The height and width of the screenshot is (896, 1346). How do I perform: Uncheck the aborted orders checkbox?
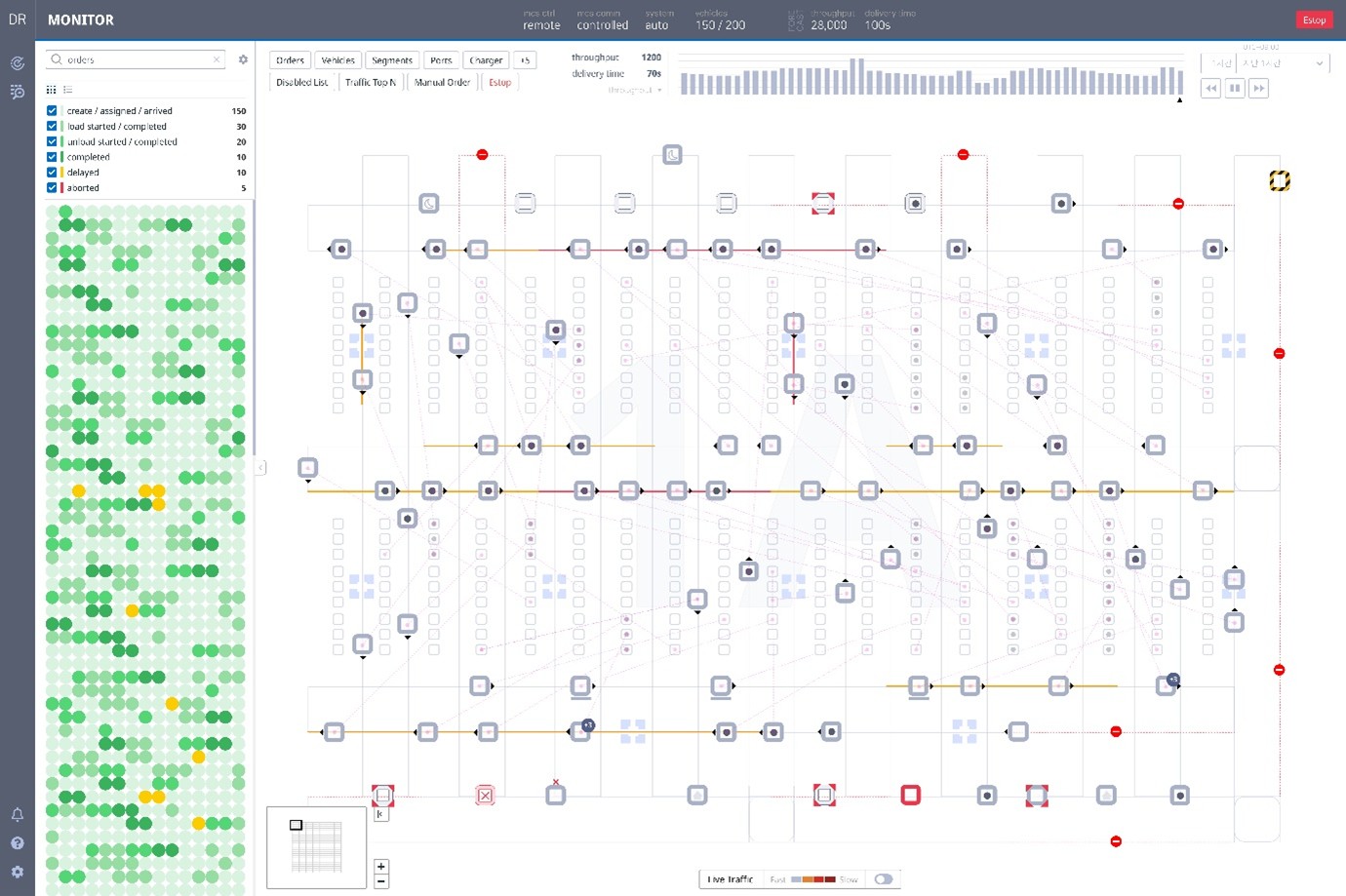click(52, 188)
